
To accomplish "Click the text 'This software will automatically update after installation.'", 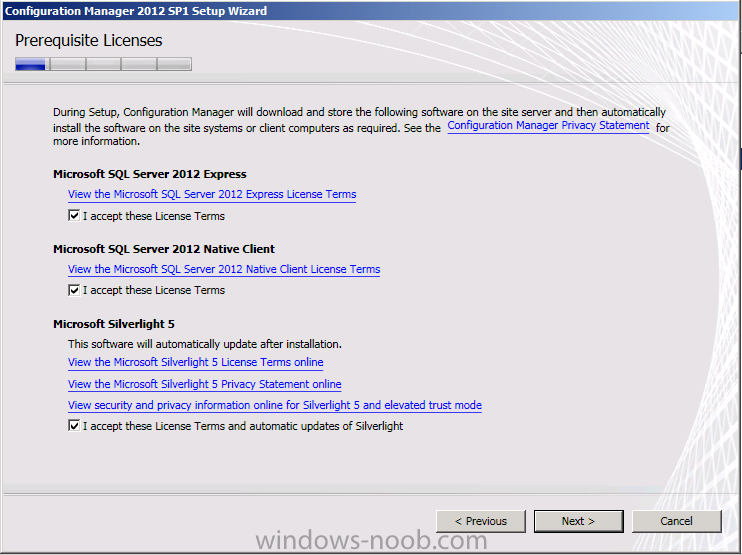I will pyautogui.click(x=204, y=344).
